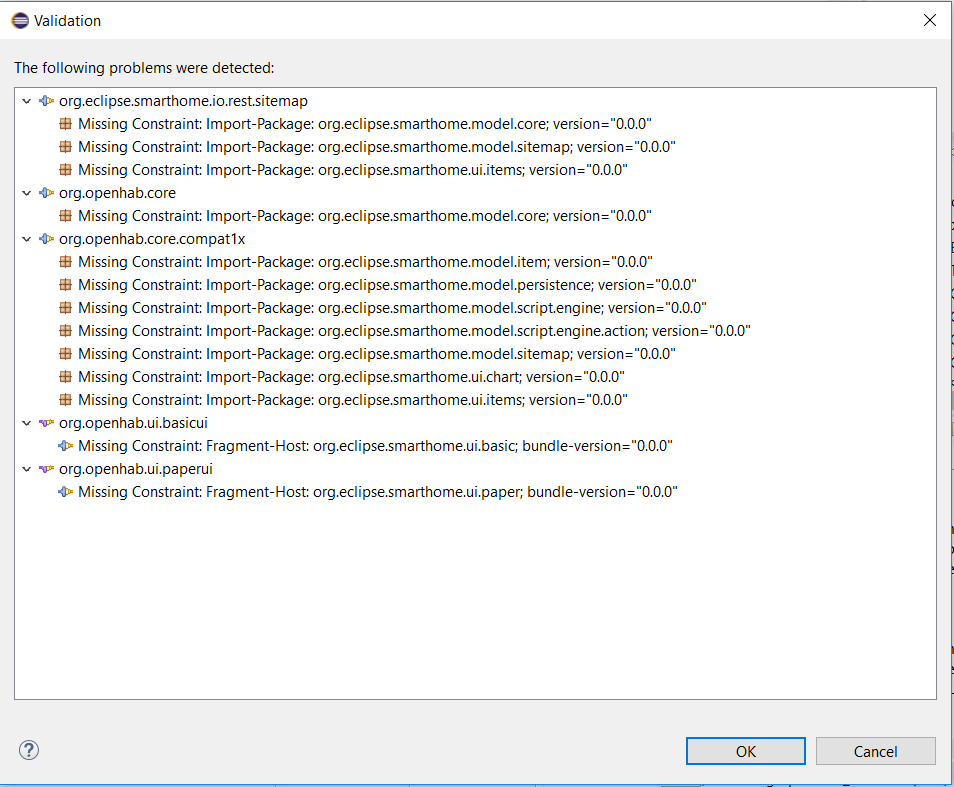Click package icon of model.sitemap under io.rest.sitemap
The image size is (954, 787).
66,147
